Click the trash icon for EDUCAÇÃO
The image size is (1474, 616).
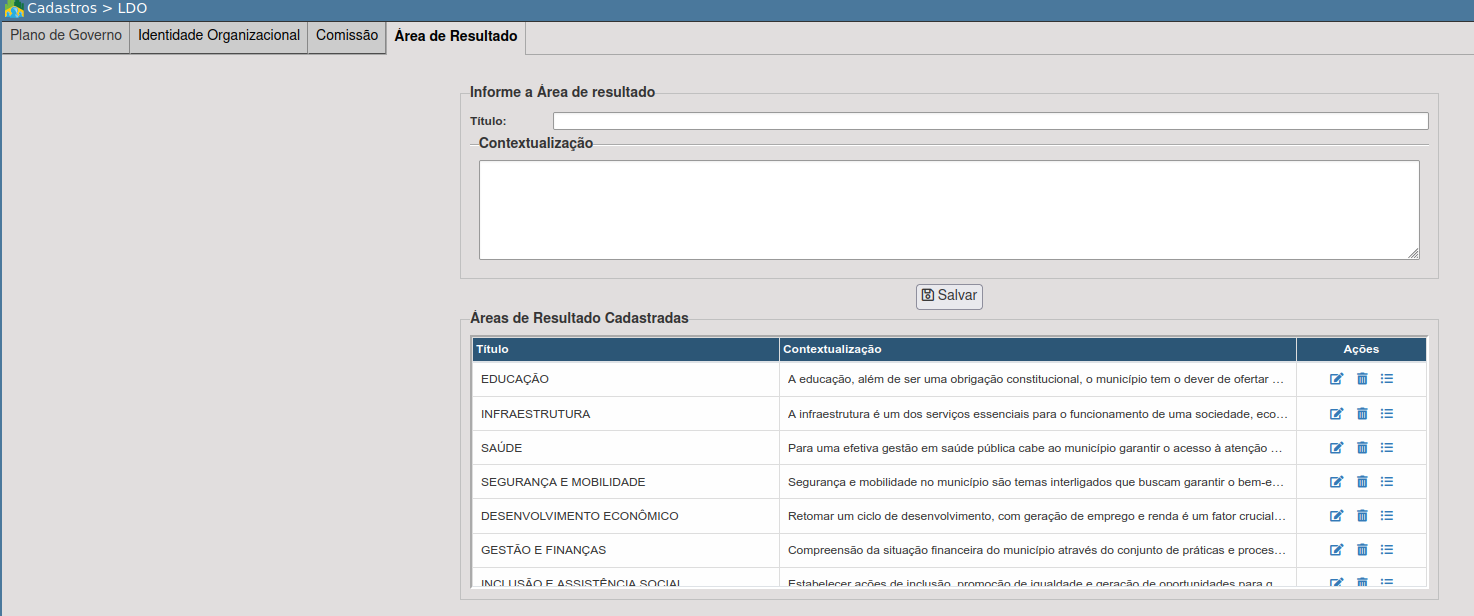(x=1361, y=379)
